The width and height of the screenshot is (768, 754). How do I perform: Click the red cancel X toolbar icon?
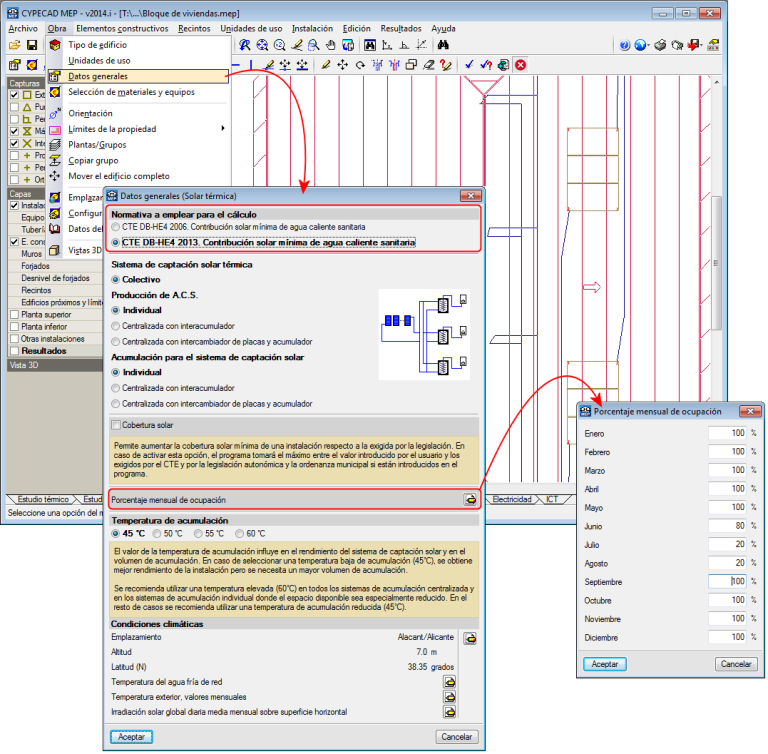521,64
